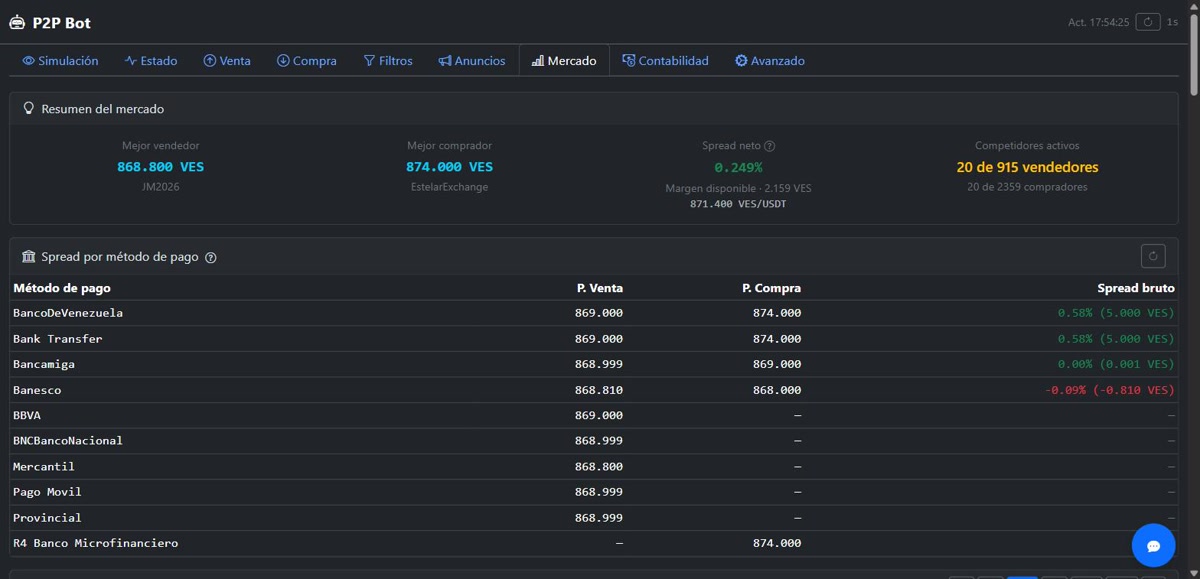
Task: Click the Método de pago column header
Action: coord(62,288)
